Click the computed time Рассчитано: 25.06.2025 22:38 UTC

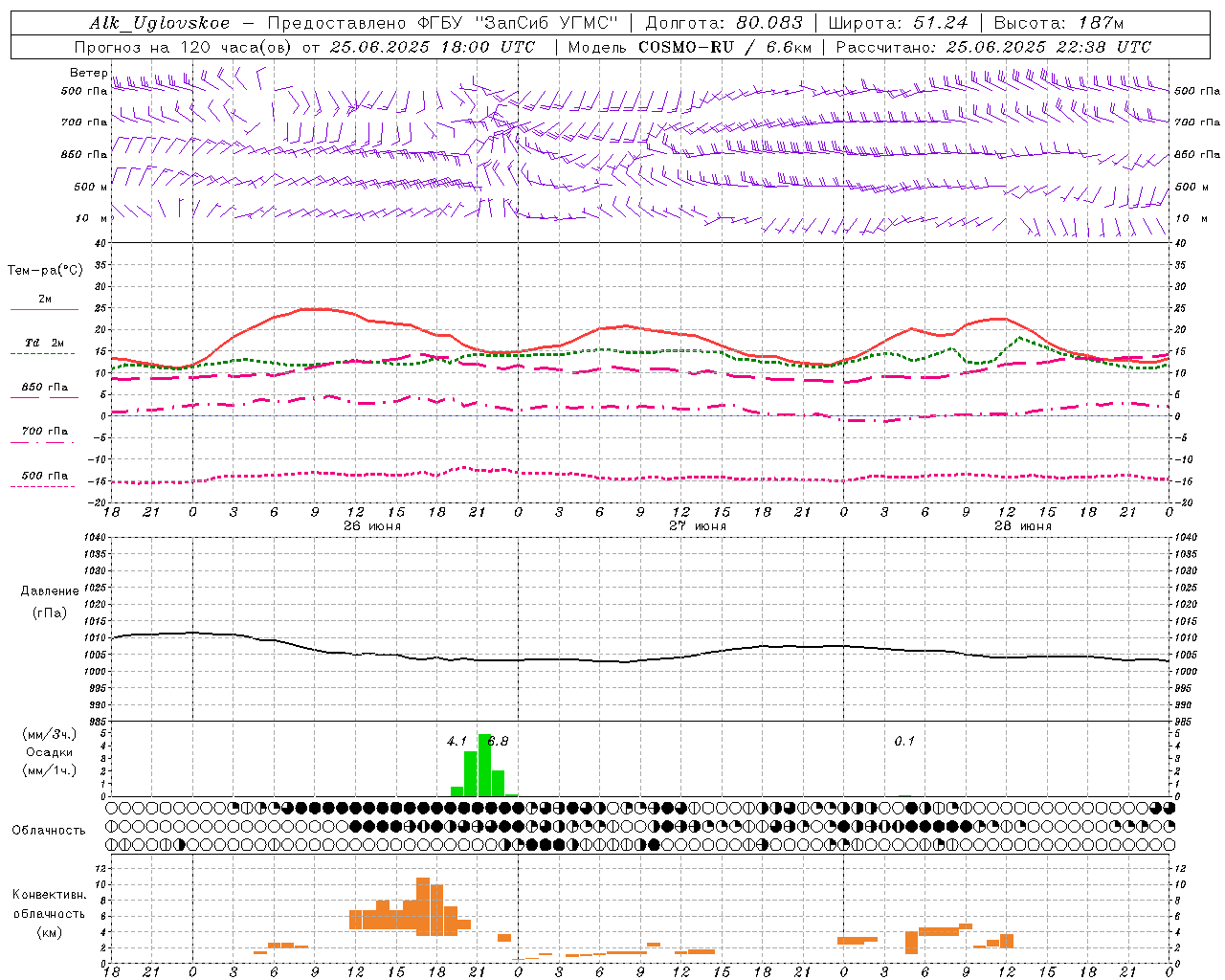[993, 47]
